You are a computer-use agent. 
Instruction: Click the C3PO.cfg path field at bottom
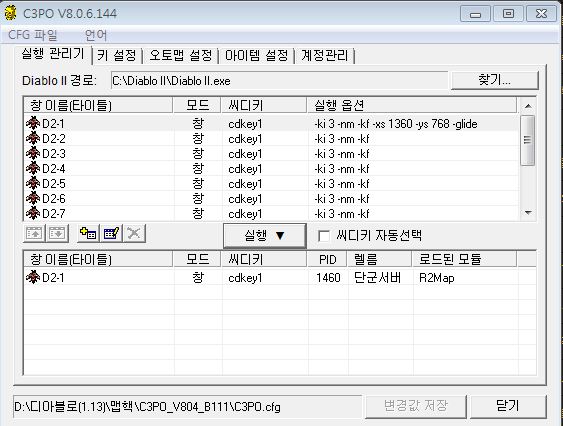click(x=187, y=407)
